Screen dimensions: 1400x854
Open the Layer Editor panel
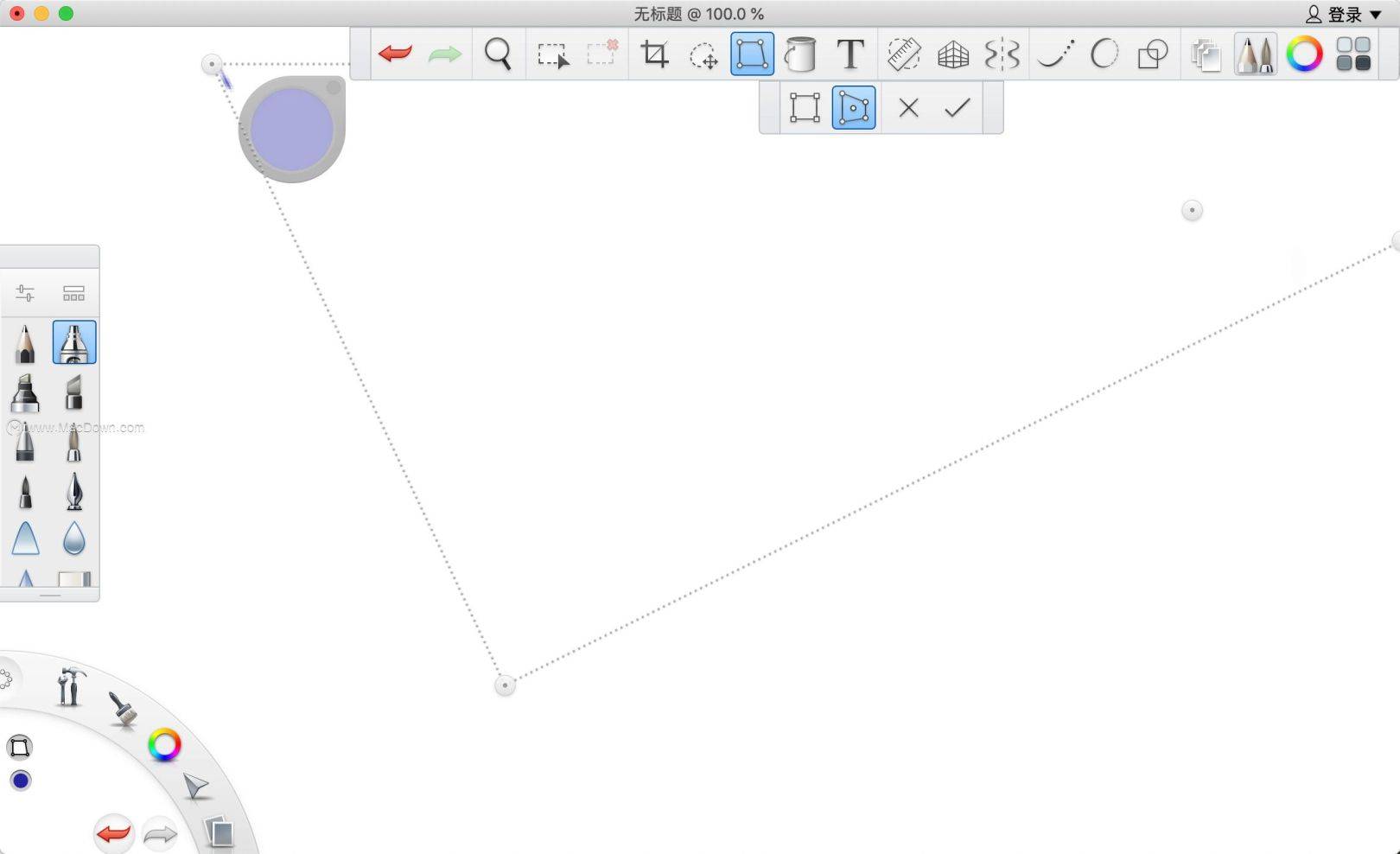click(x=1205, y=54)
